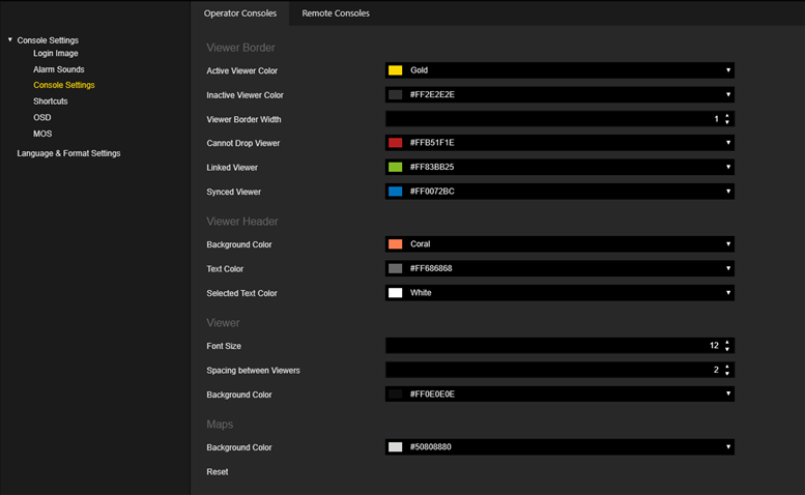This screenshot has height=495, width=805.
Task: Click the blue Synced Viewer color swatch
Action: 395,191
